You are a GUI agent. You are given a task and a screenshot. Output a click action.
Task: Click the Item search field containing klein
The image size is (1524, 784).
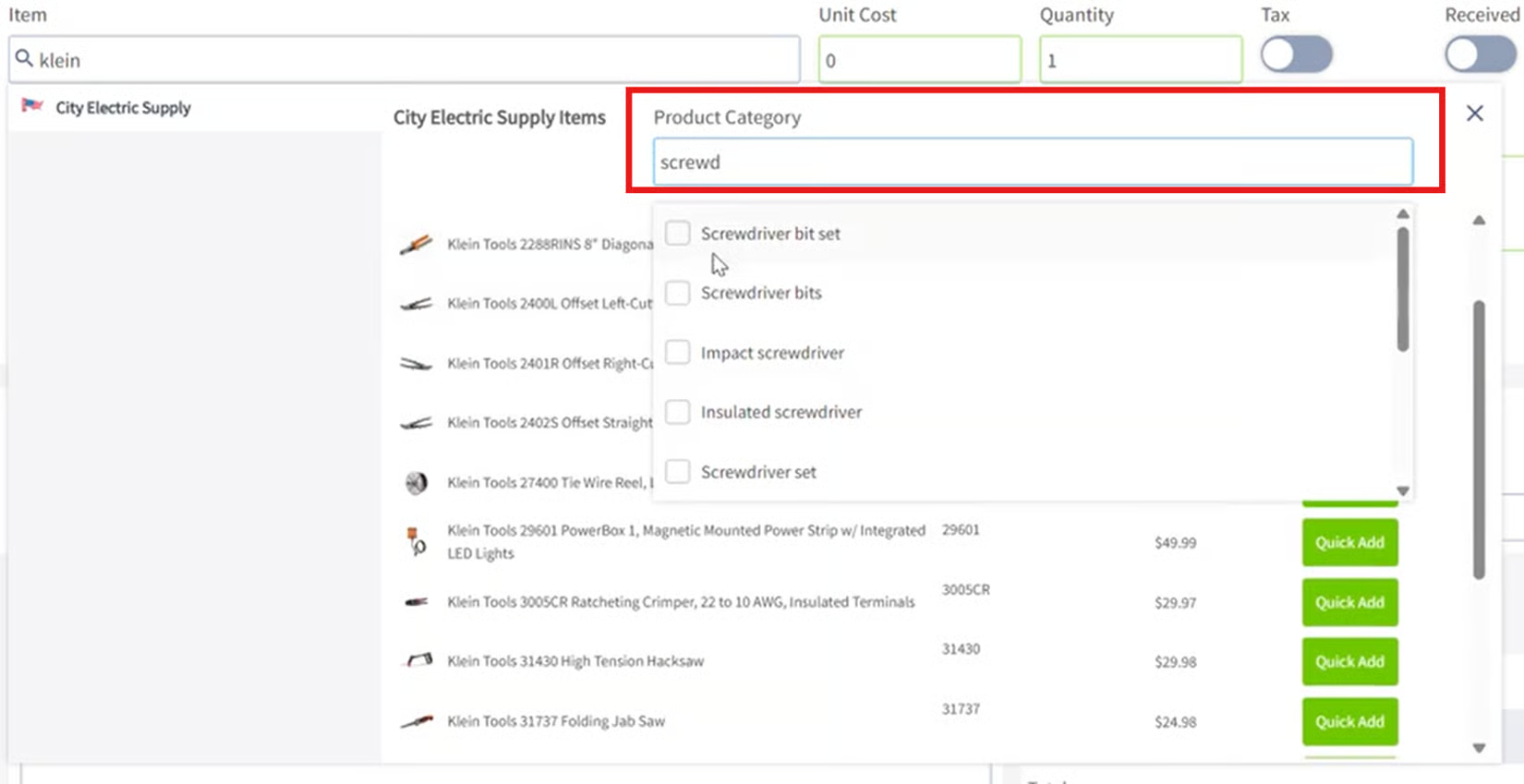405,59
